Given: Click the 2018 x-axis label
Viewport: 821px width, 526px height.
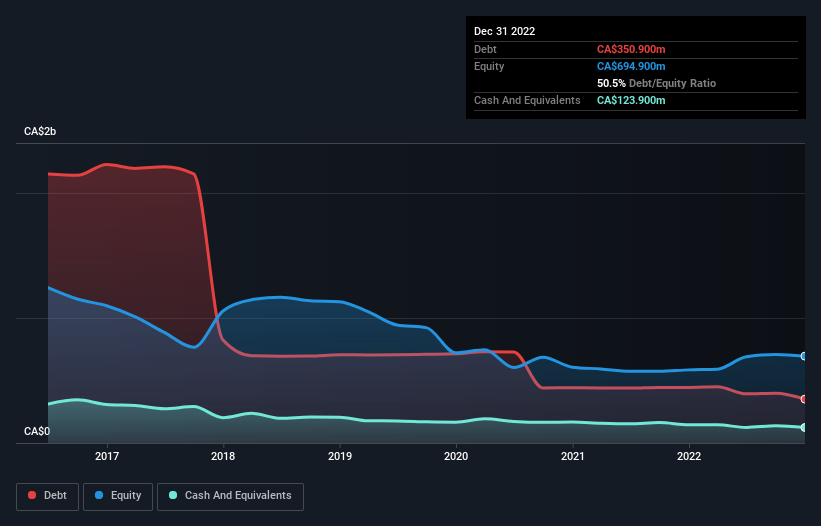Looking at the screenshot, I should (223, 456).
